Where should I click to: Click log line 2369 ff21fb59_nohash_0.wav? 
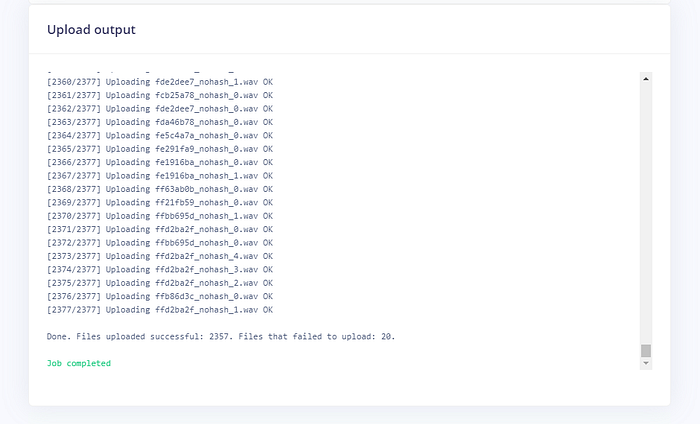[x=160, y=203]
